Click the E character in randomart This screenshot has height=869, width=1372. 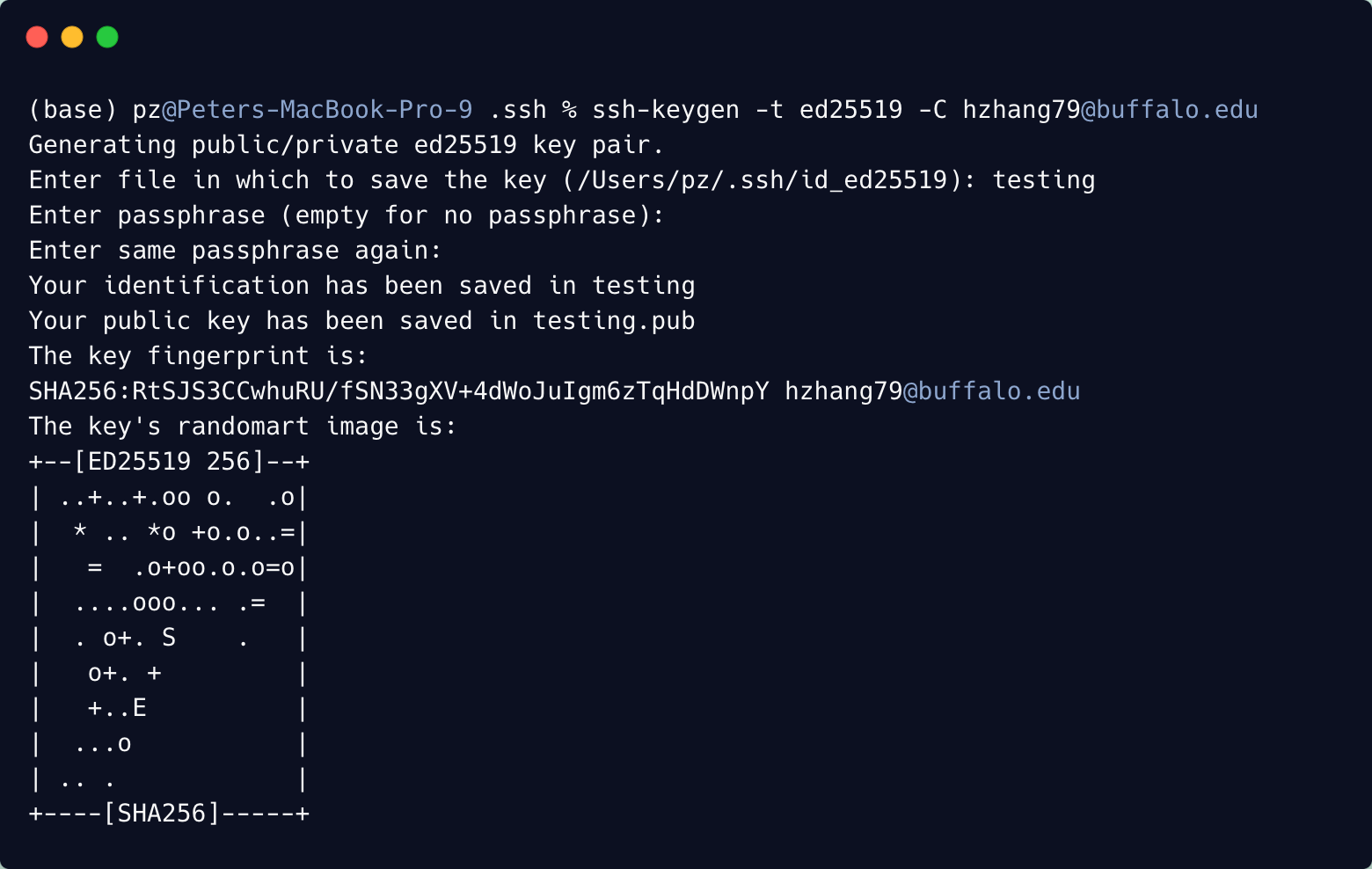tap(140, 708)
